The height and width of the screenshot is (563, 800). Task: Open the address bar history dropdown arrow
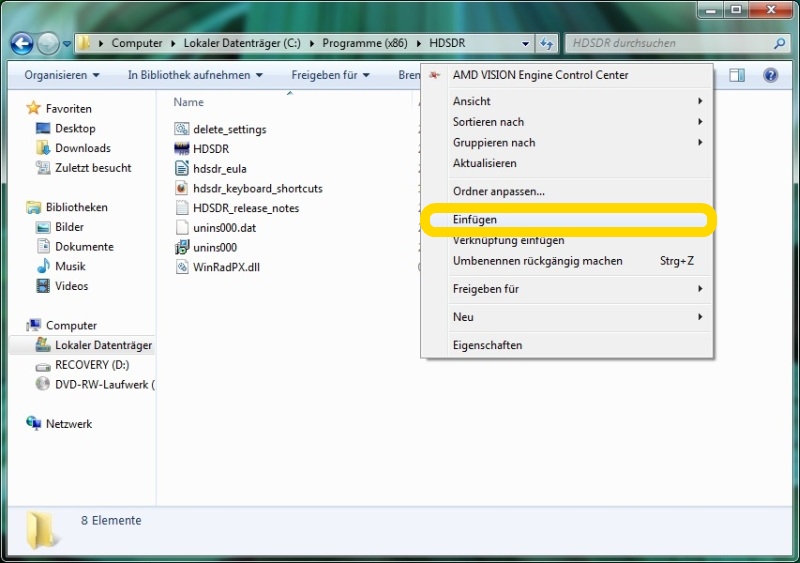click(x=526, y=44)
